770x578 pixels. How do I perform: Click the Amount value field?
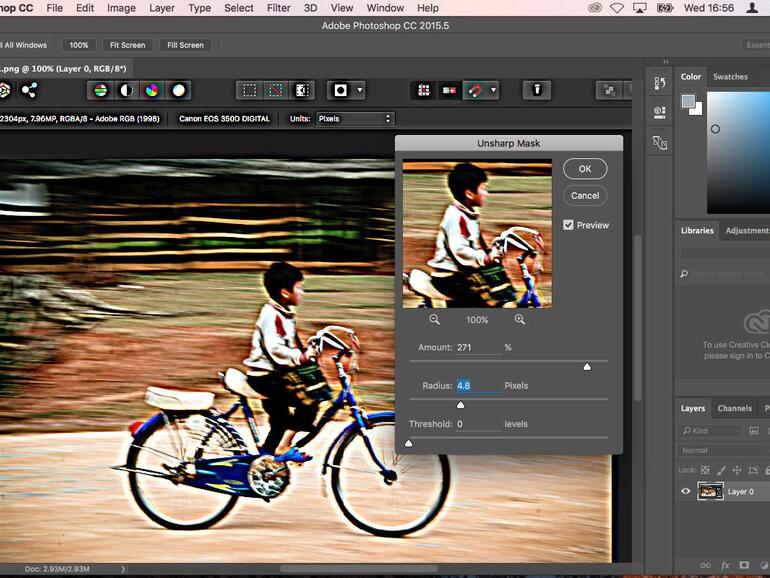click(x=479, y=347)
